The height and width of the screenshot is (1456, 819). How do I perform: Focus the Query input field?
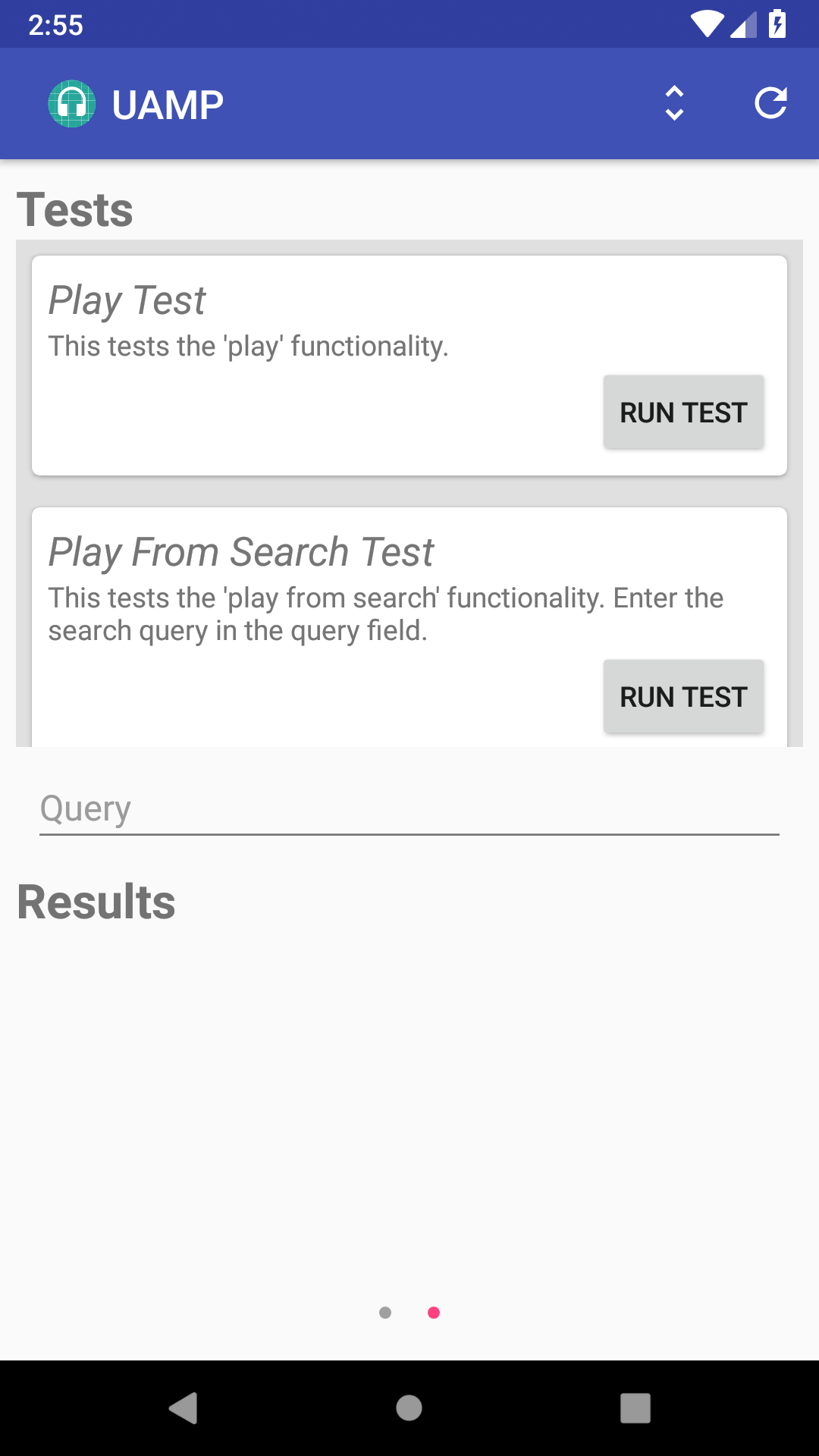click(x=409, y=808)
